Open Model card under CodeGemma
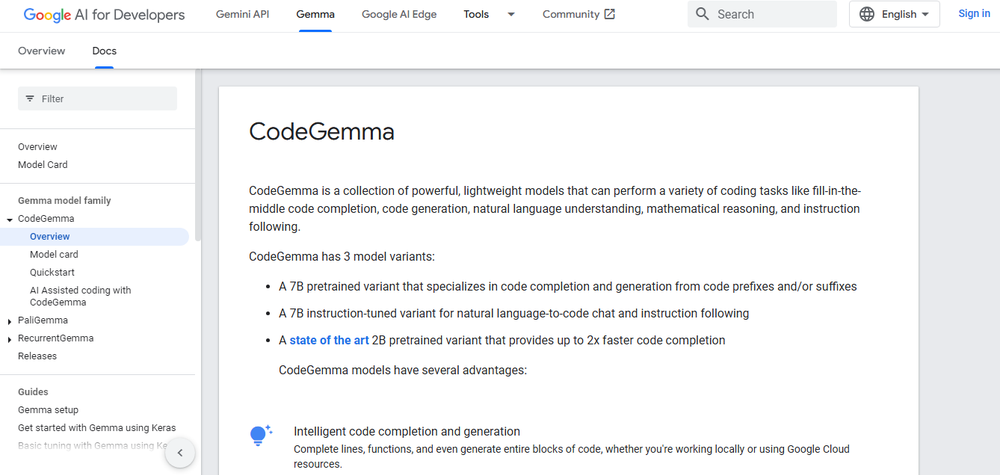 pyautogui.click(x=54, y=254)
